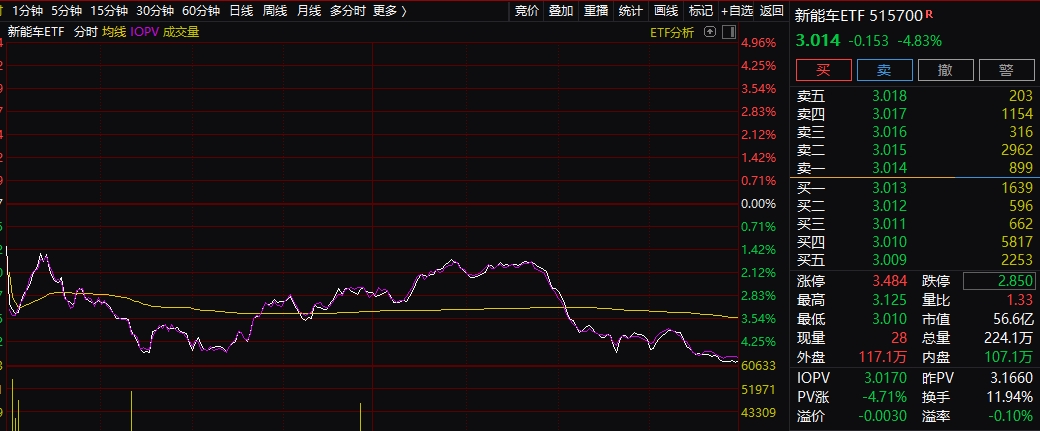Open the ETF分析 link

672,32
